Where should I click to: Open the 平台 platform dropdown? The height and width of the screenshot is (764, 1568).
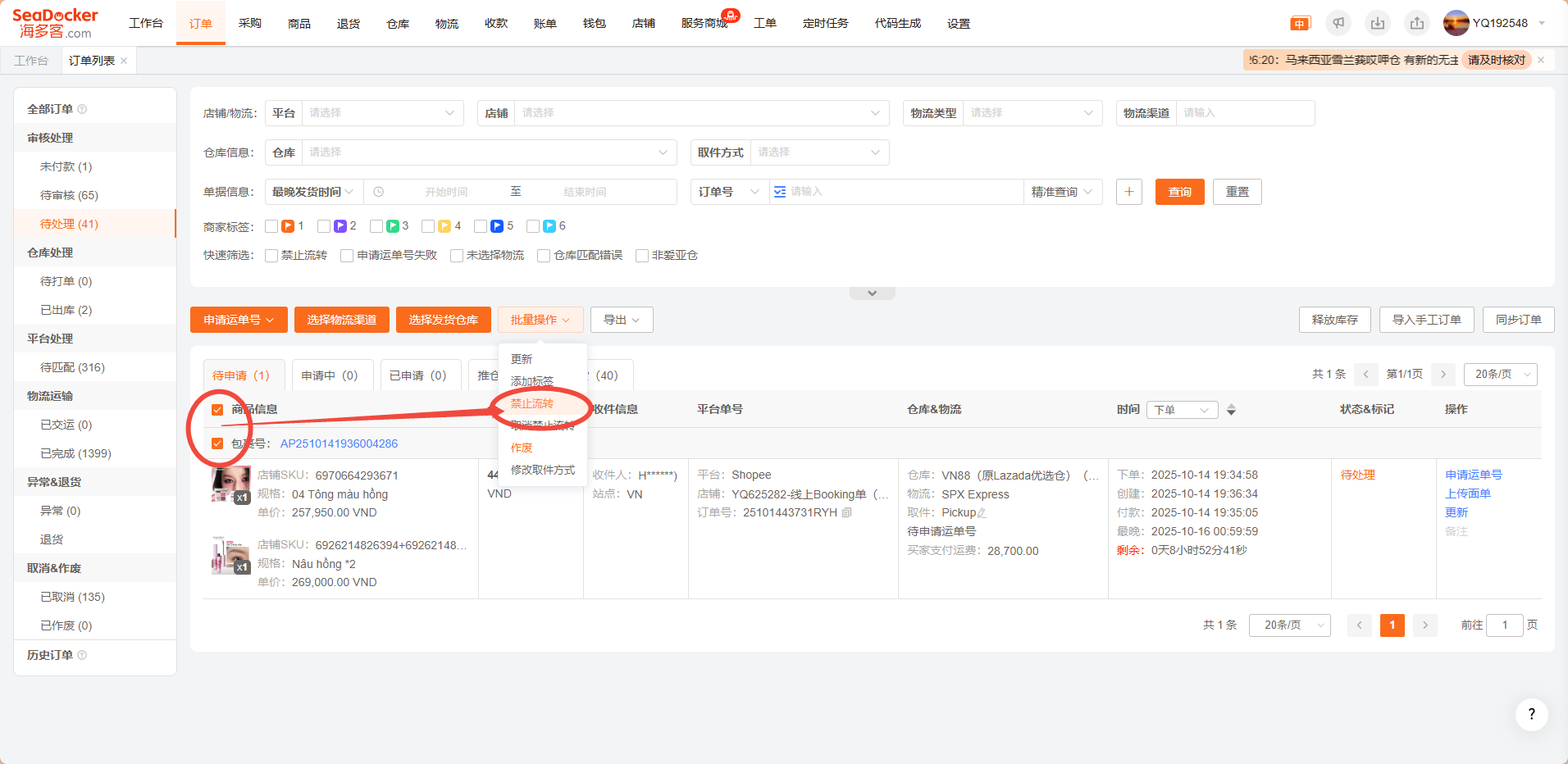(381, 113)
